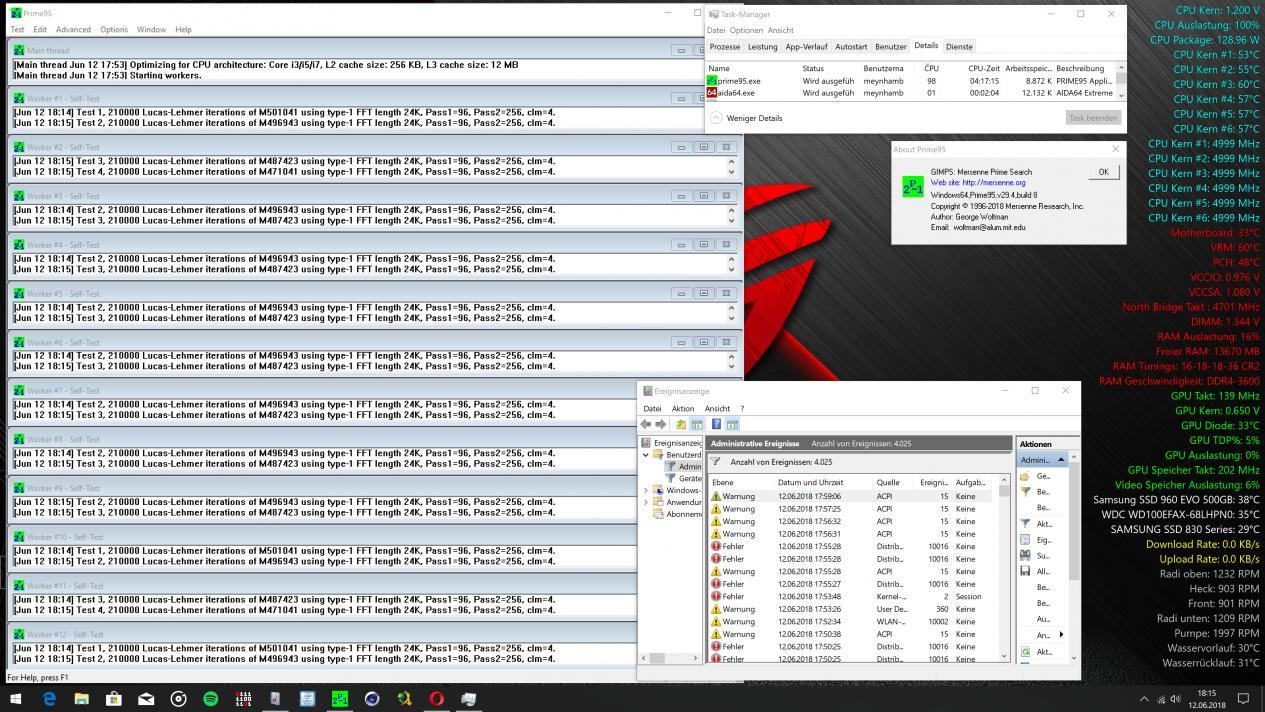Open the notification center icon
The width and height of the screenshot is (1265, 712).
pos(1244,699)
